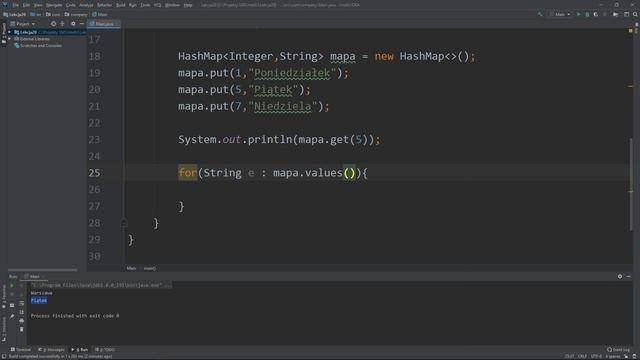Open the Code menu

coord(71,5)
